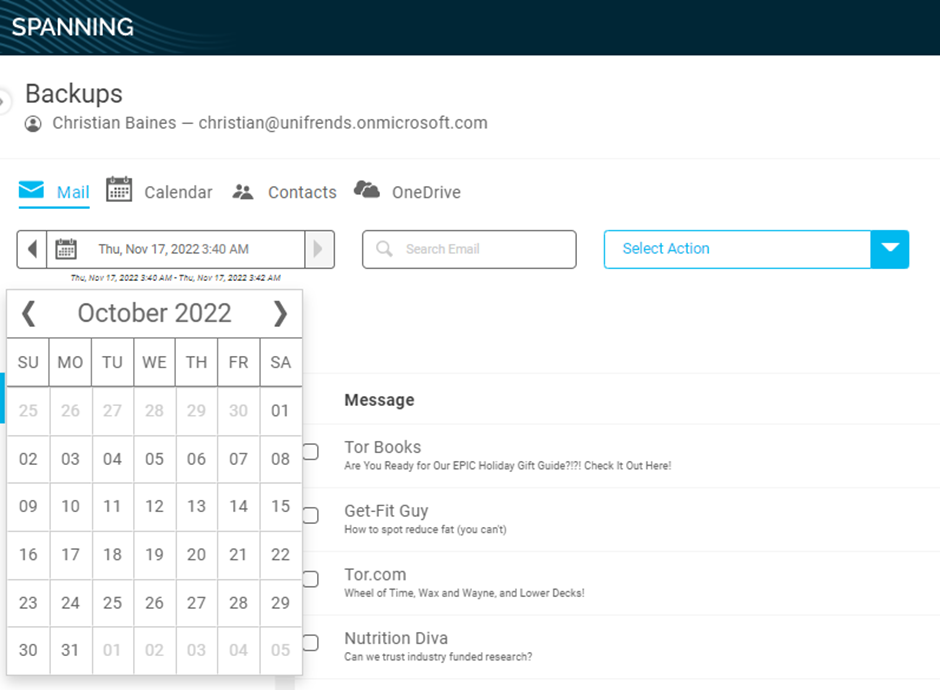Click 'Can we trust industry funded research?' subject

tap(438, 657)
